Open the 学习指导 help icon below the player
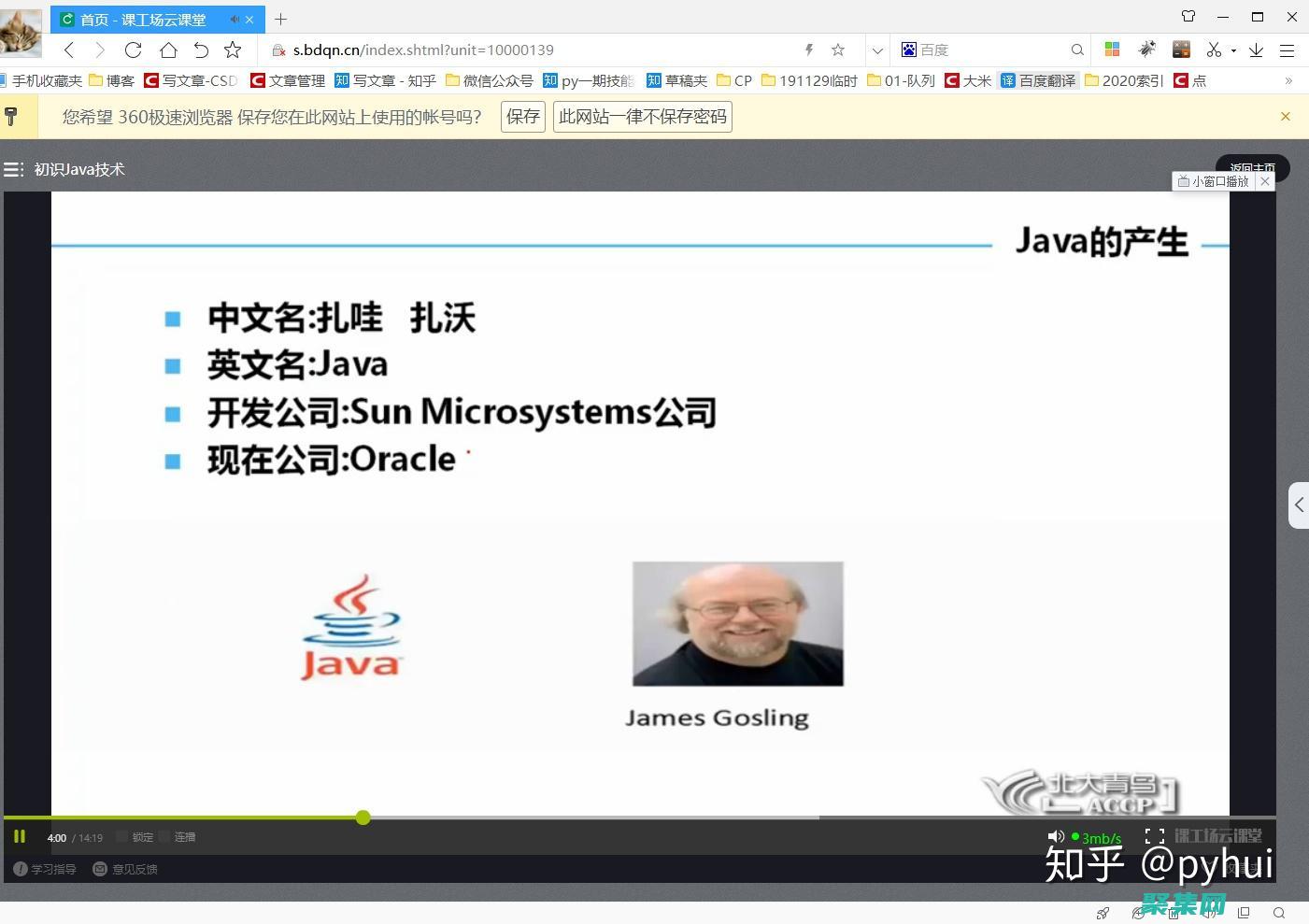The width and height of the screenshot is (1309, 924). point(43,869)
